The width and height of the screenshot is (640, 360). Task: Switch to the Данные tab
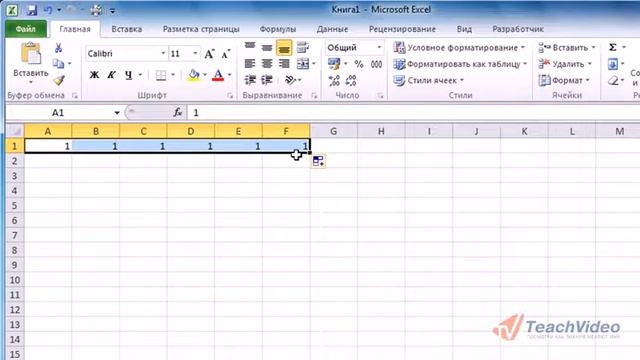pos(332,29)
